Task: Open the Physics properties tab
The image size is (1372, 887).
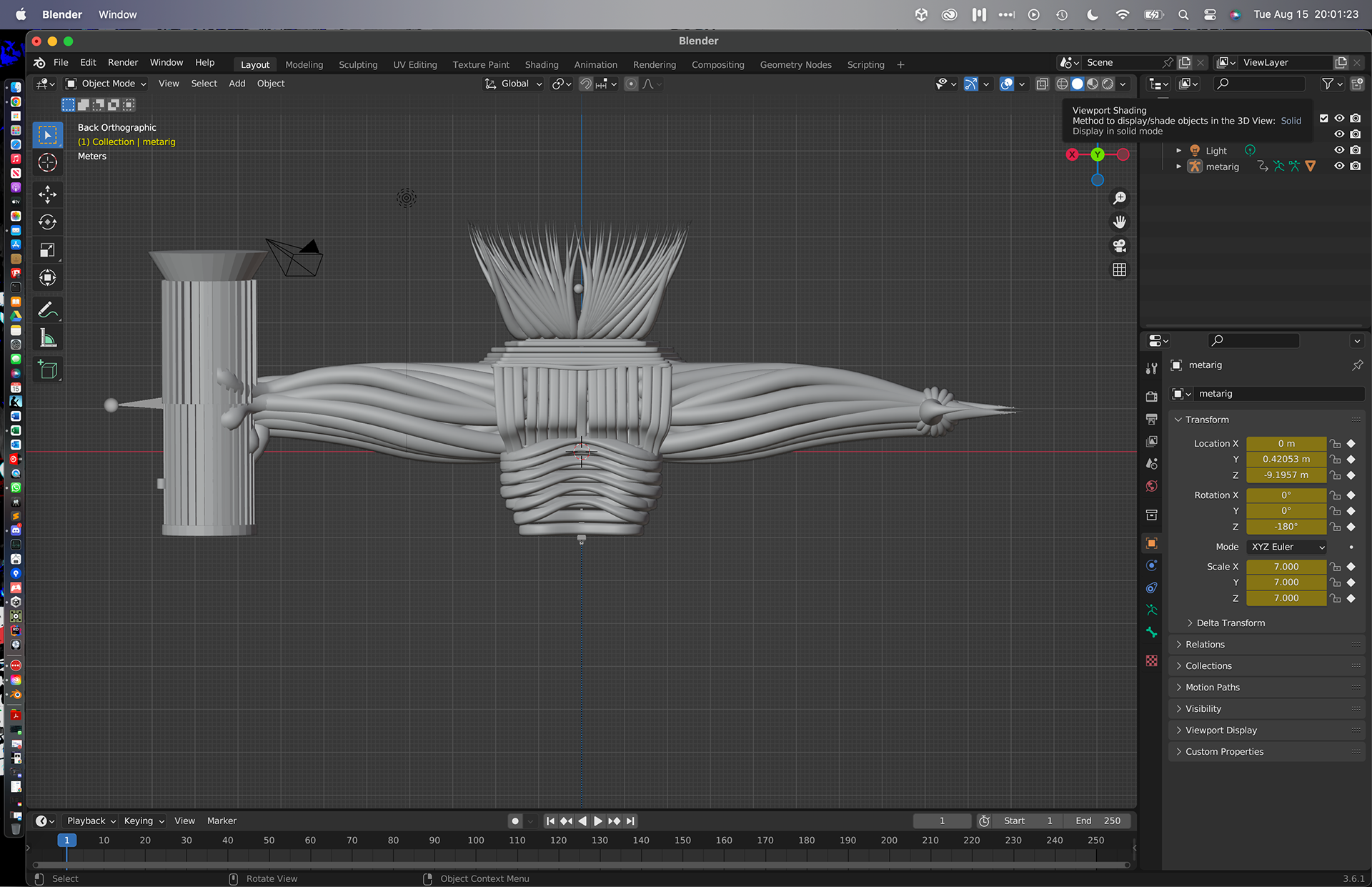Action: coord(1151,565)
